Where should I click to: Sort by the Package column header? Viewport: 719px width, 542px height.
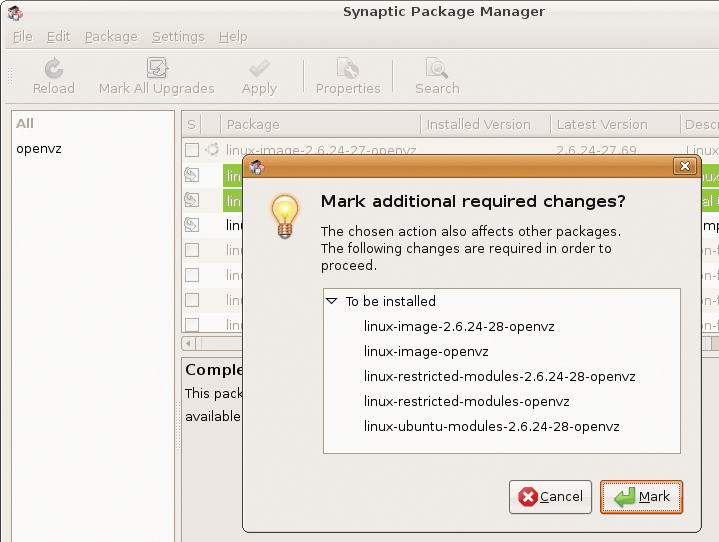click(x=320, y=124)
